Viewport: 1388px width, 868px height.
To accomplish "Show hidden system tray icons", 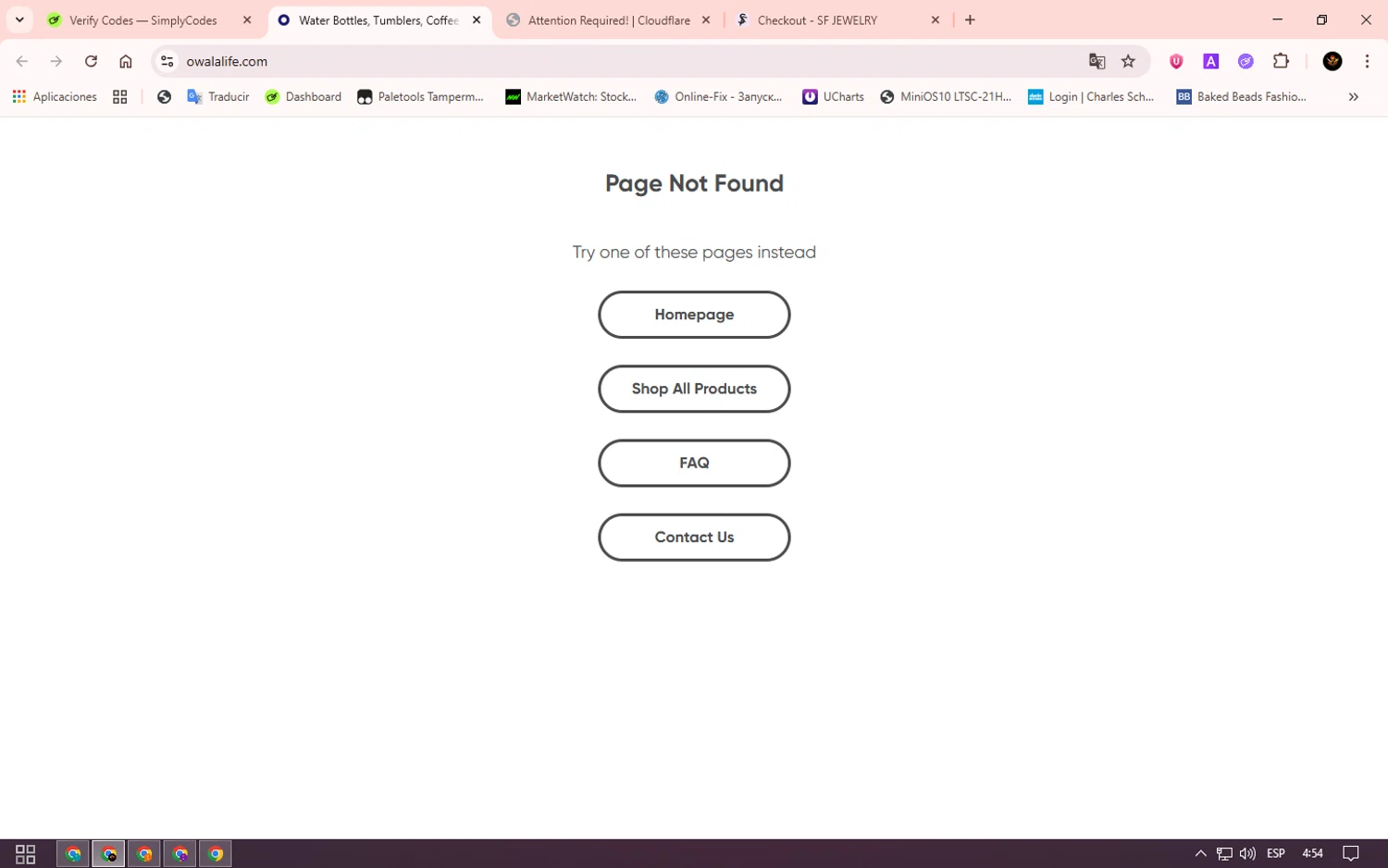I will click(1200, 853).
